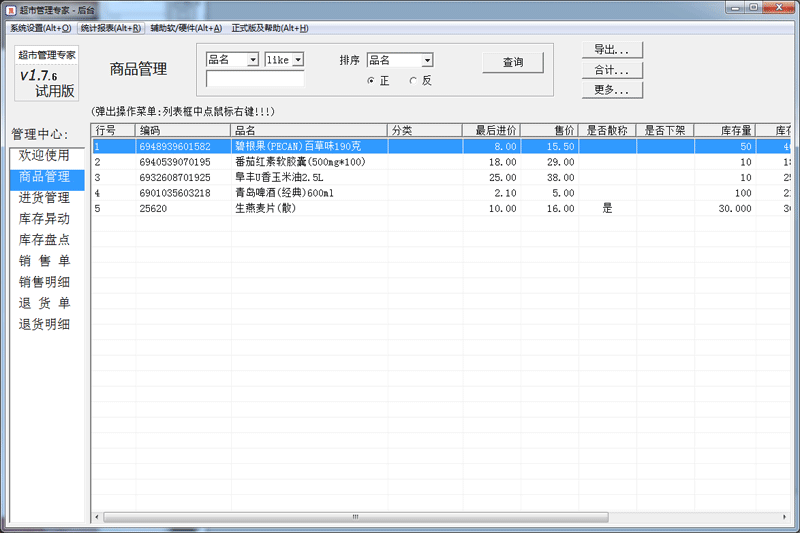Screen dimensions: 800x533
Task: Open 销售明细 in sidebar
Action: pos(44,282)
